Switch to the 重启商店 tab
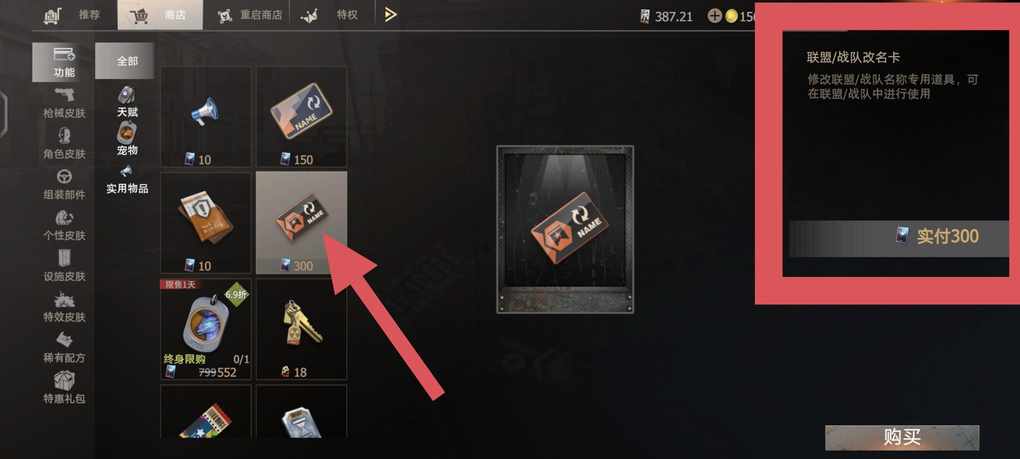The width and height of the screenshot is (1020, 459). [x=250, y=15]
